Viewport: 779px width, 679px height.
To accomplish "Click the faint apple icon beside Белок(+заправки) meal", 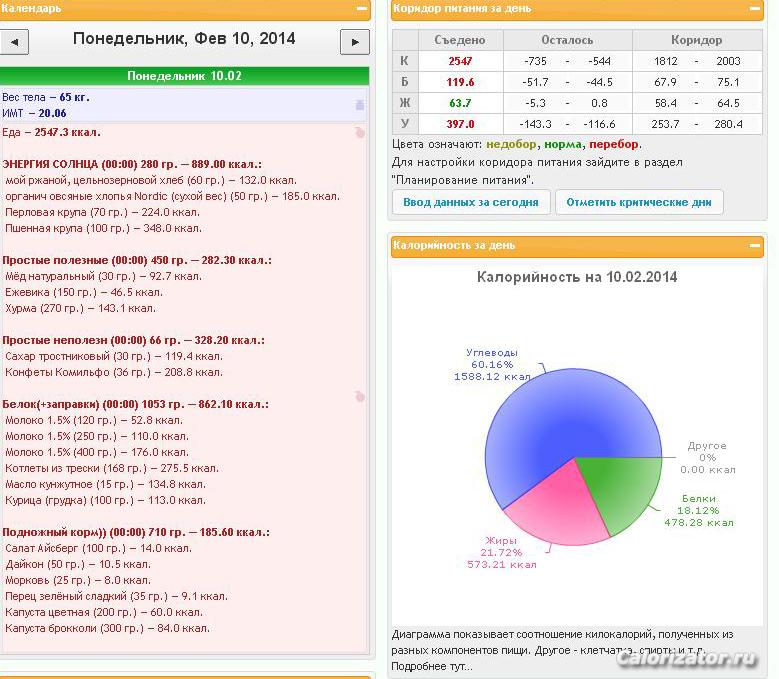I will click(360, 396).
